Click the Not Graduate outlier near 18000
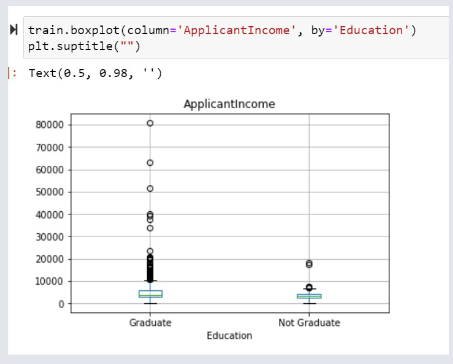453x364 pixels. click(309, 264)
